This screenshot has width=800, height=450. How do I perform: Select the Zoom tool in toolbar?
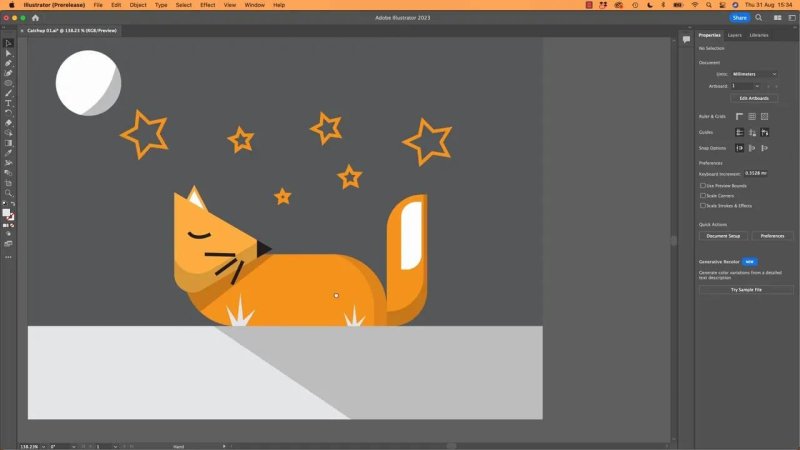pos(8,193)
